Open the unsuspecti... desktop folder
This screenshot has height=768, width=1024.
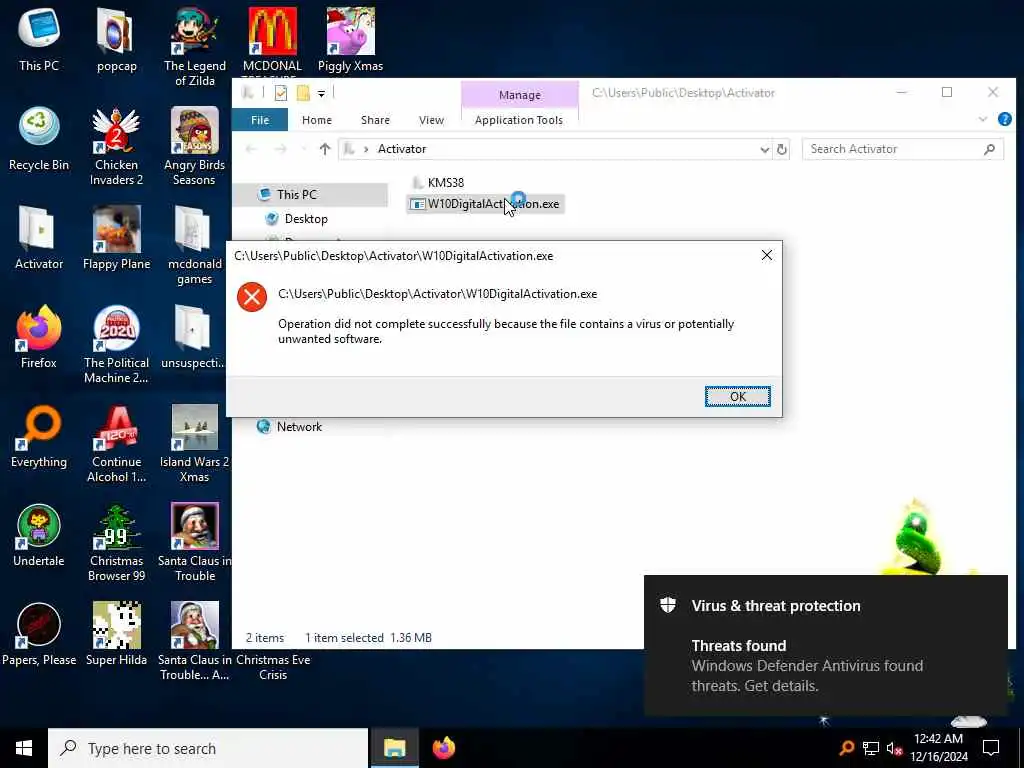click(x=193, y=336)
